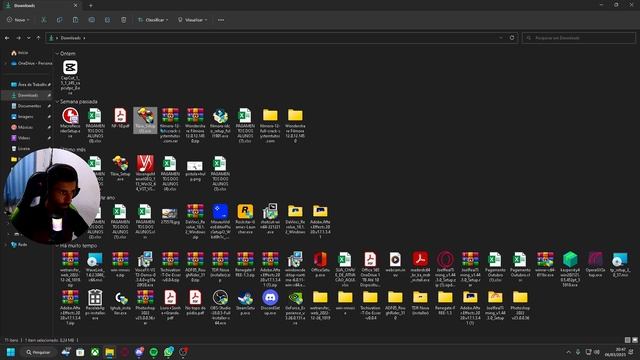Collapse the Semana passada group

(57, 101)
